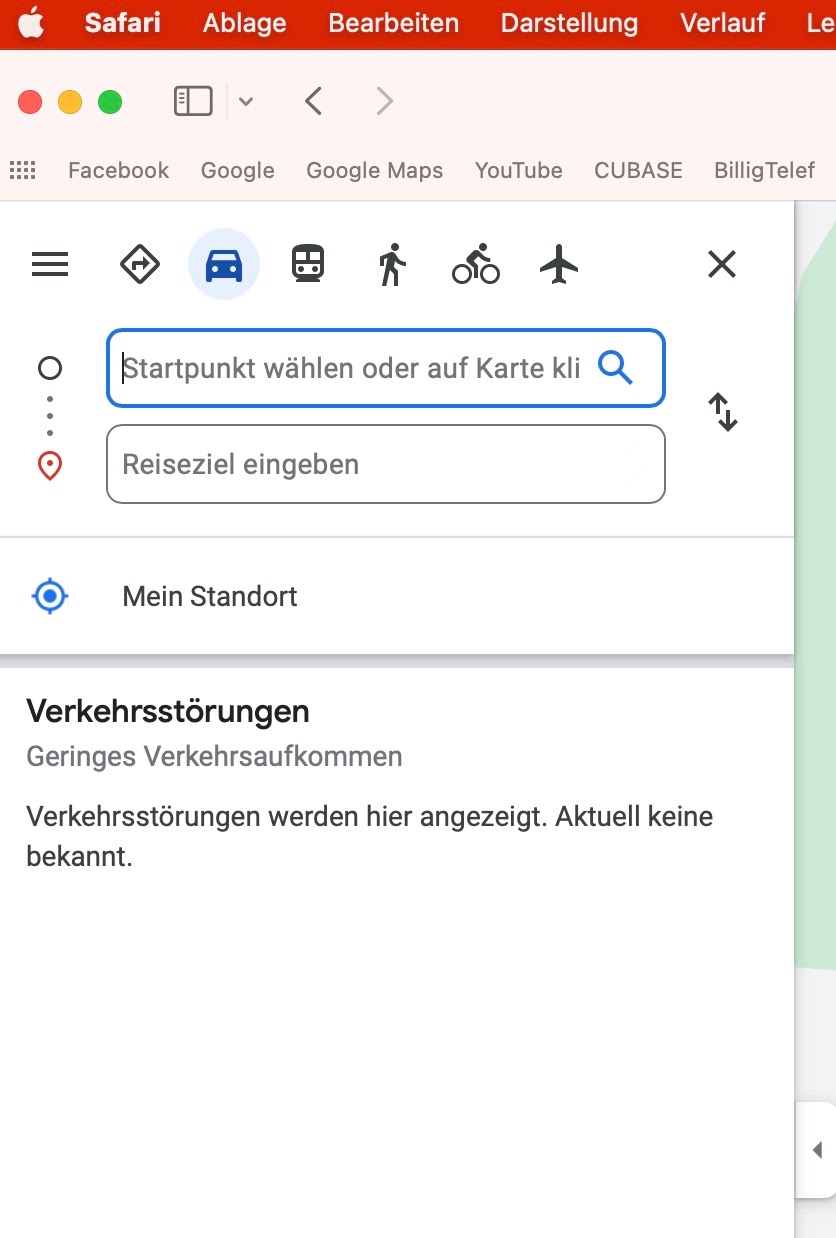The image size is (836, 1238).
Task: Go back to previous page
Action: pyautogui.click(x=313, y=101)
